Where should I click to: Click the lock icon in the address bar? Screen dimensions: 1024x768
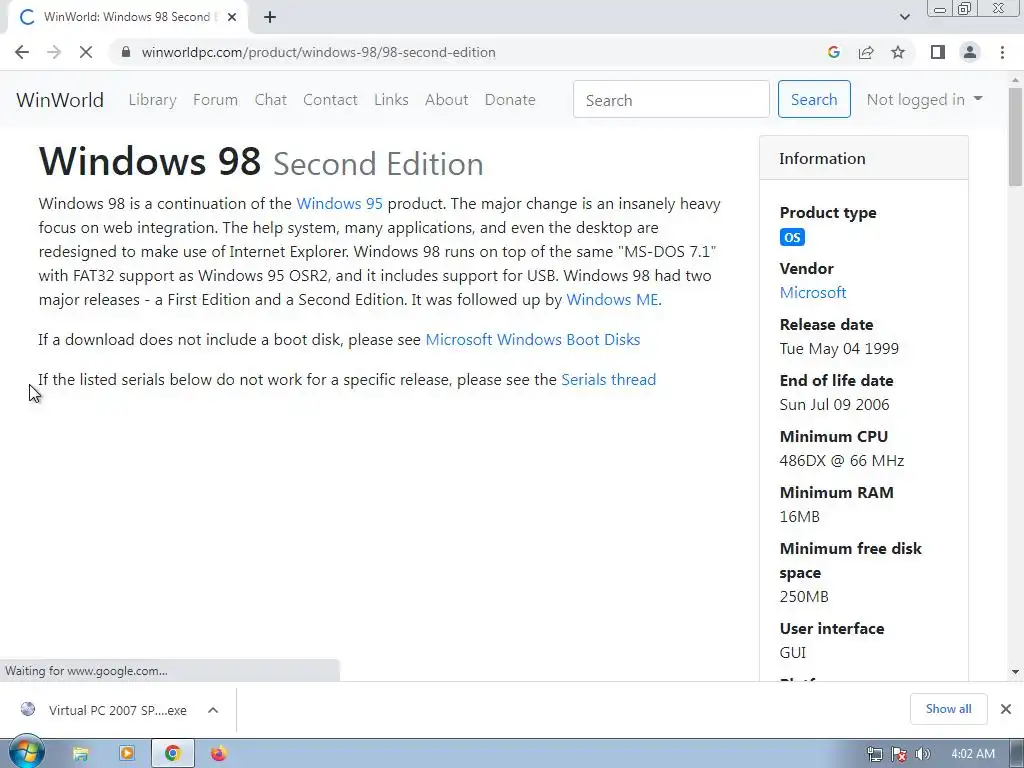[x=126, y=52]
